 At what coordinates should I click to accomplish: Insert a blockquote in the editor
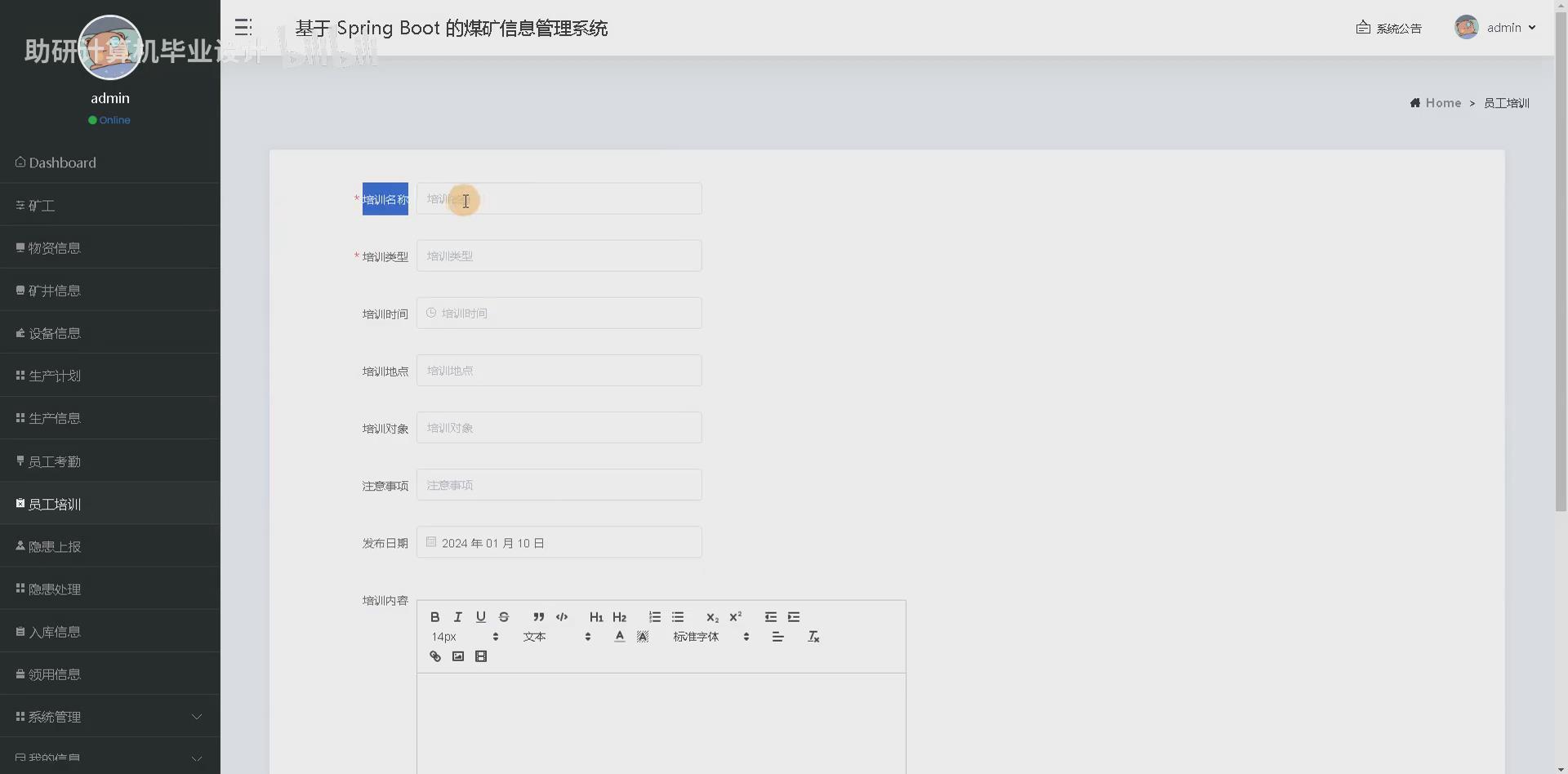537,616
